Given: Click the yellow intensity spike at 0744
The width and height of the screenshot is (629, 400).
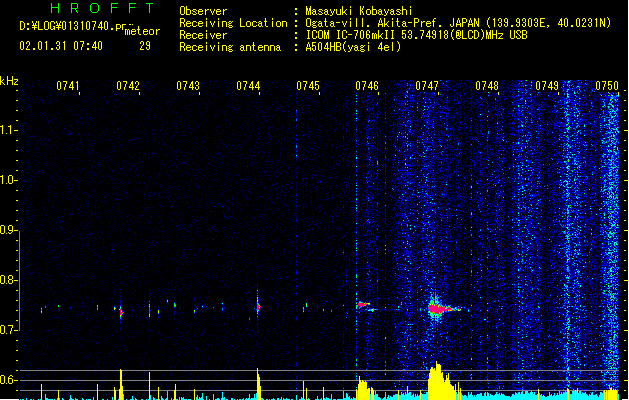Looking at the screenshot, I should pyautogui.click(x=258, y=384).
